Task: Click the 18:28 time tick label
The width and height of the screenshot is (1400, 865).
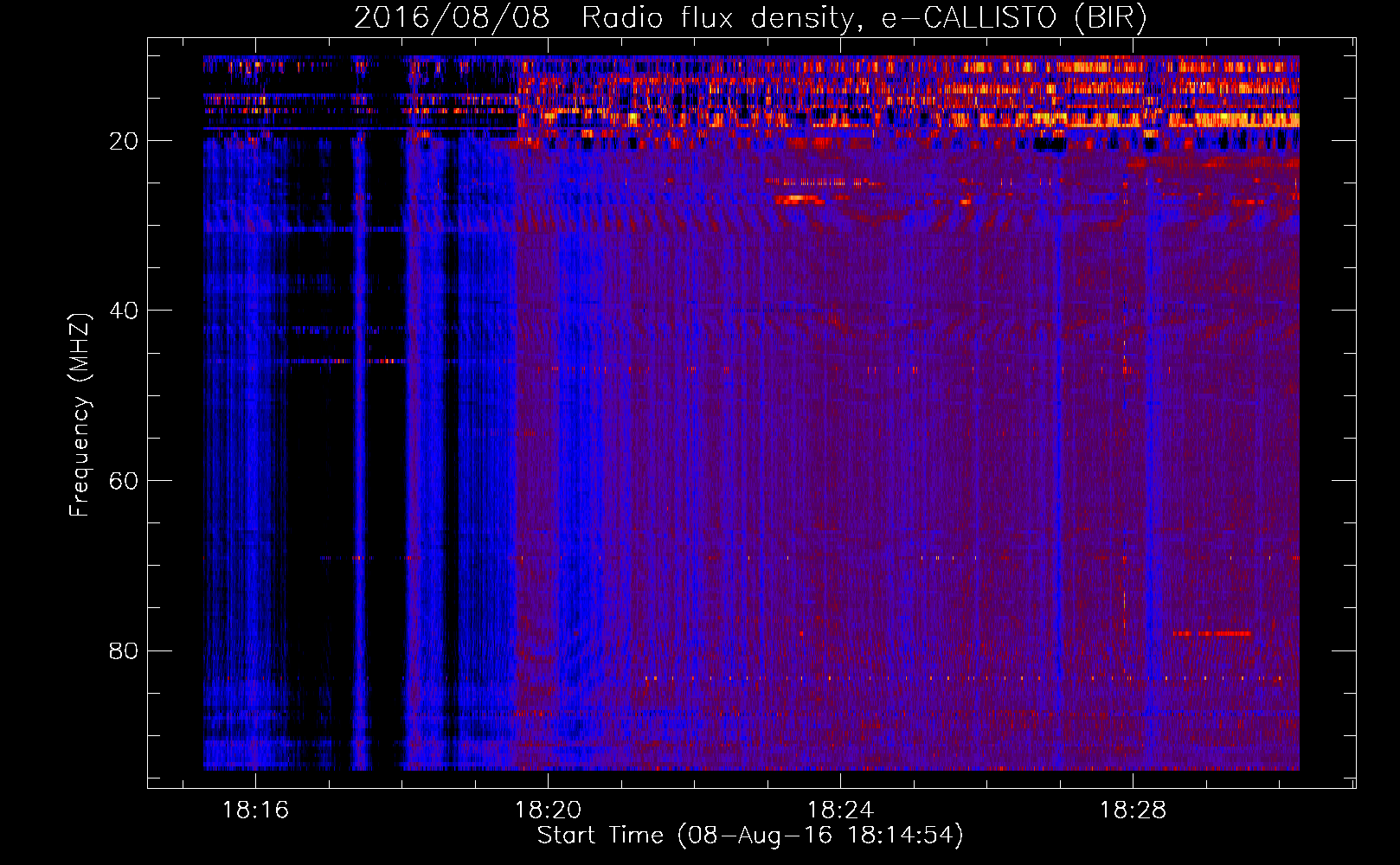Action: [1133, 811]
